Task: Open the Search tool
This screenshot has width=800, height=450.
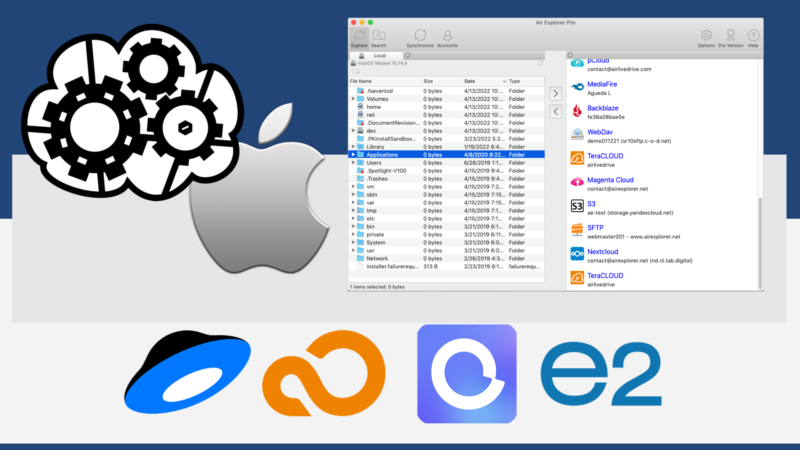Action: point(379,38)
